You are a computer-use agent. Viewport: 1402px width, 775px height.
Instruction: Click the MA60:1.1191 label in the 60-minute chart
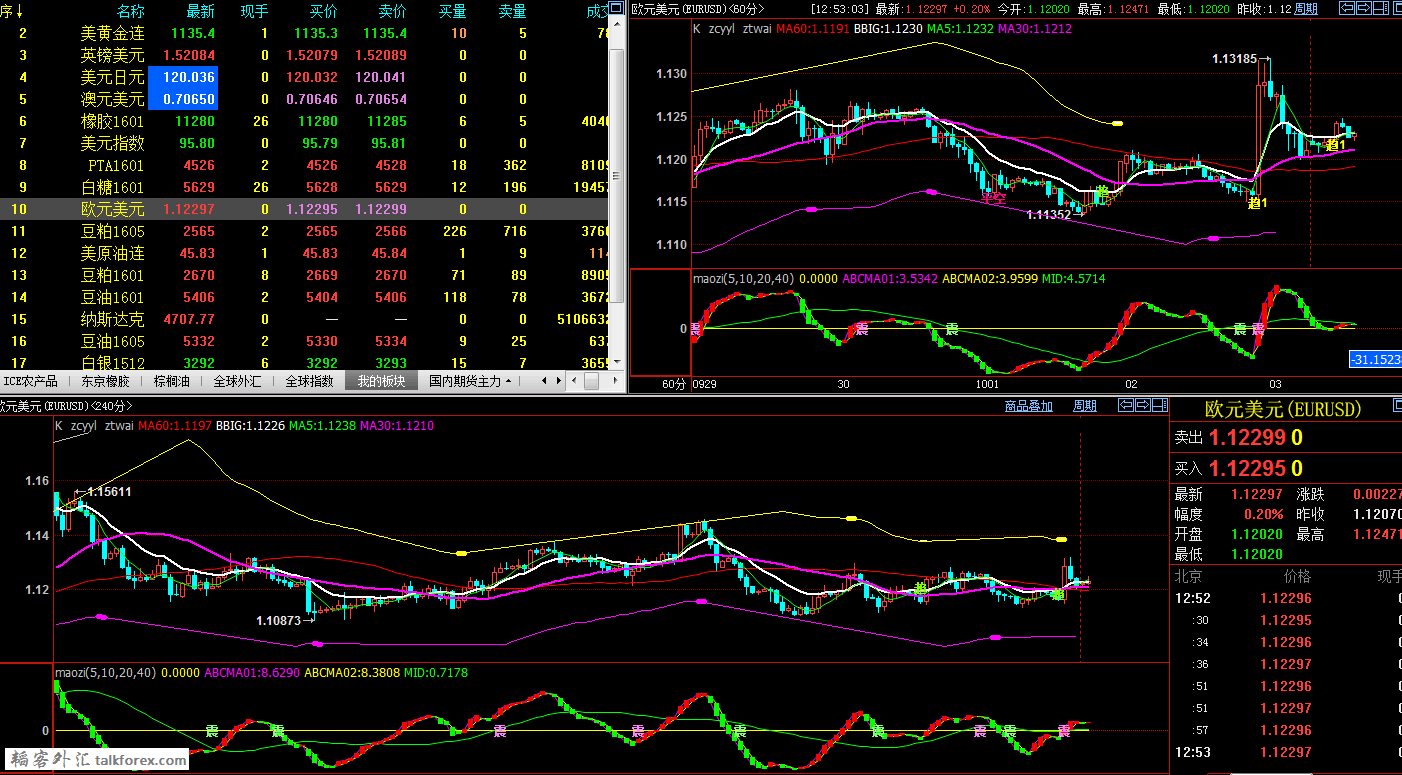(x=814, y=29)
